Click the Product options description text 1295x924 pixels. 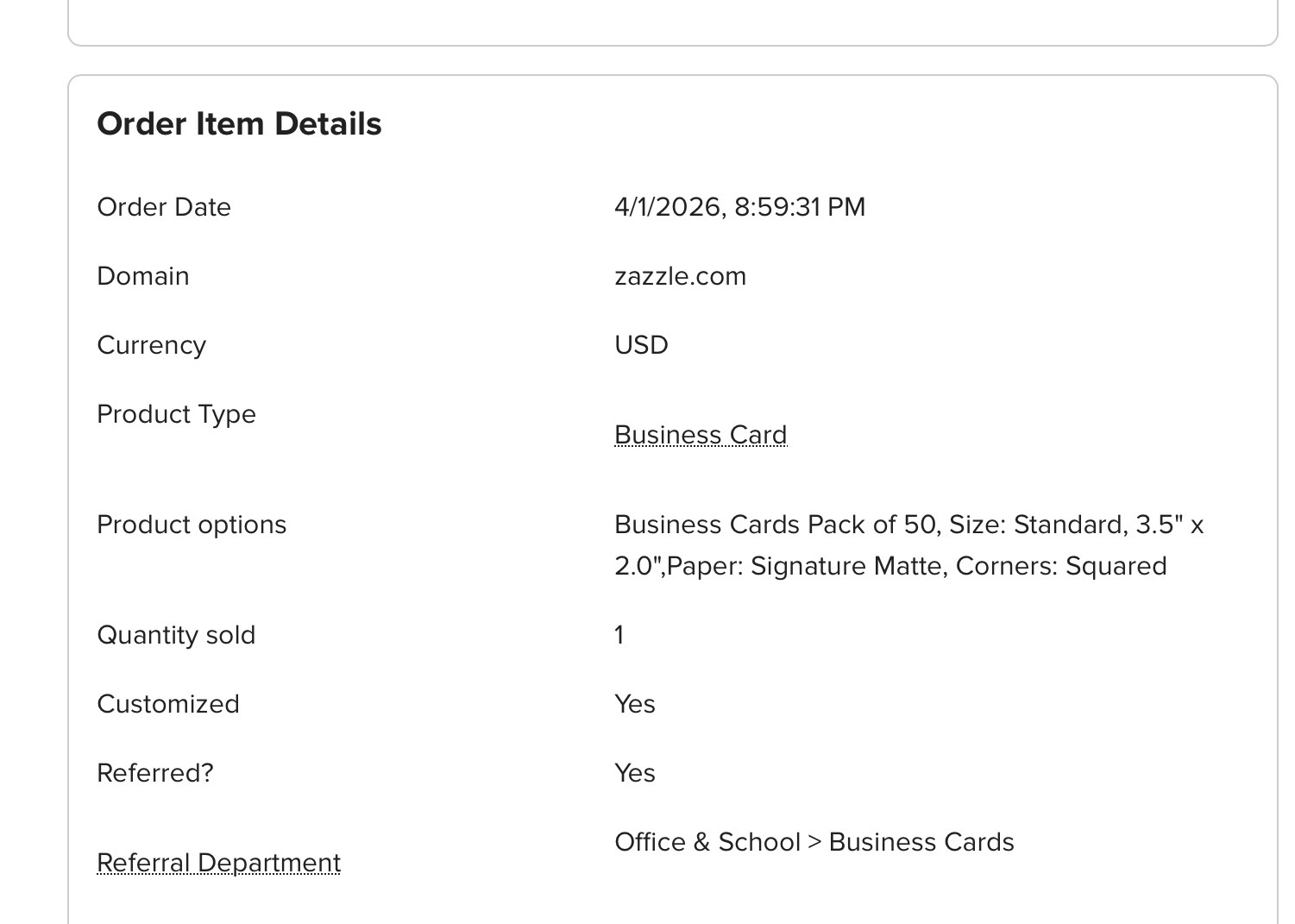[x=908, y=545]
